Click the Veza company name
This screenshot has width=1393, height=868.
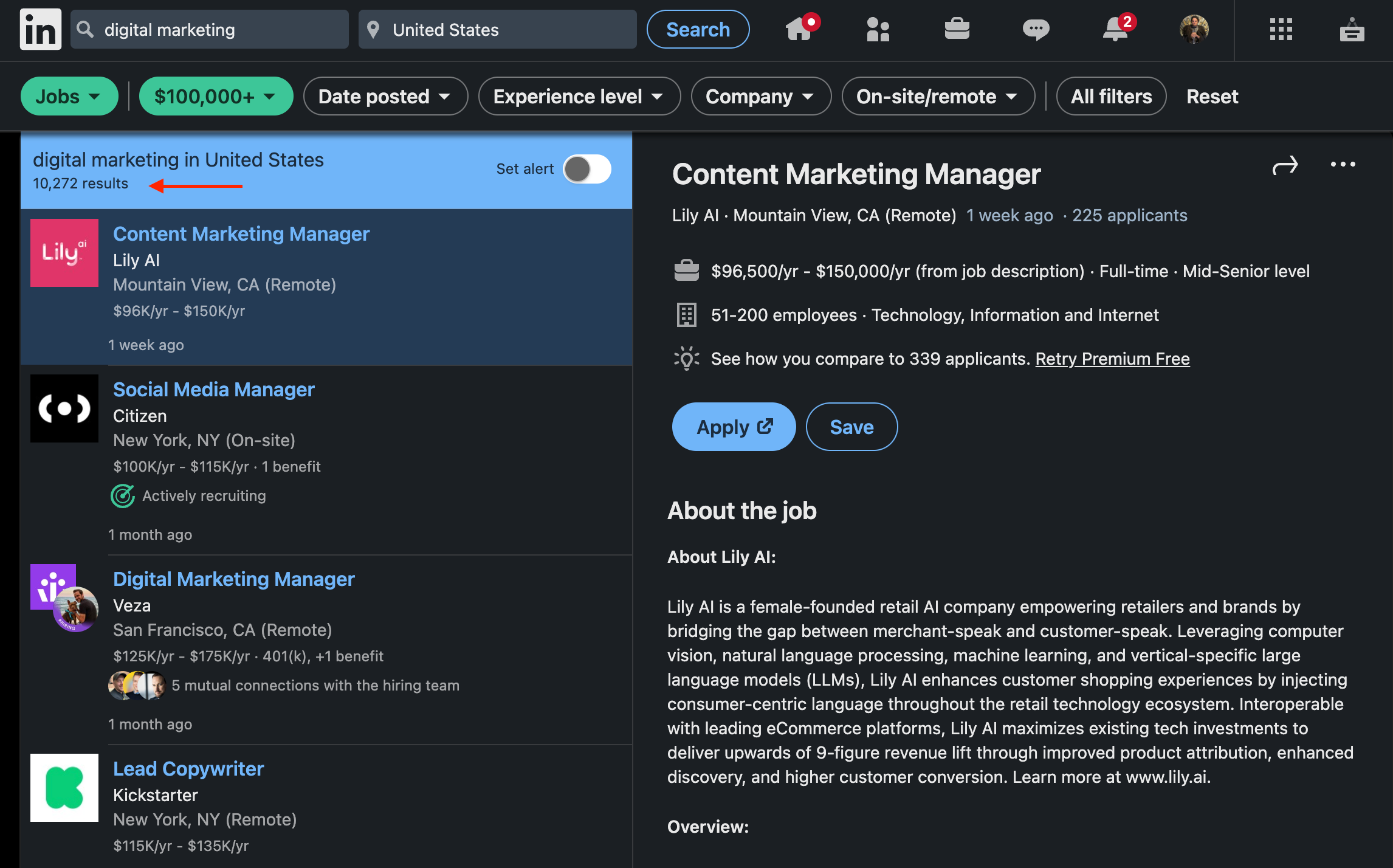point(132,605)
